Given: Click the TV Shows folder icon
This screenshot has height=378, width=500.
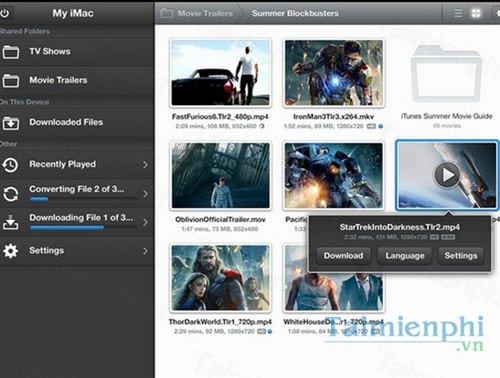Looking at the screenshot, I should tap(11, 52).
